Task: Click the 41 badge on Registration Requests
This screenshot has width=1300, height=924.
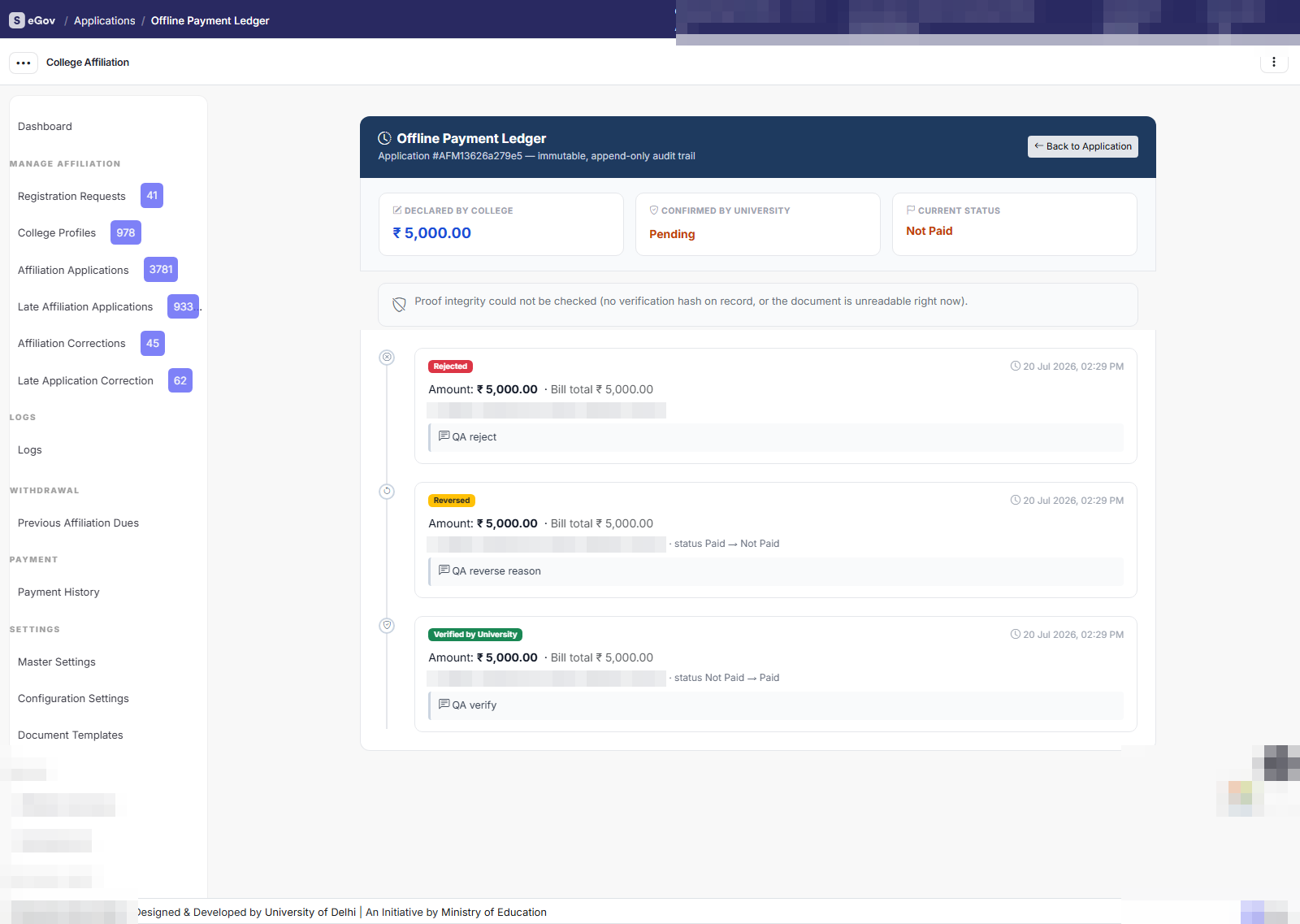Action: (x=152, y=196)
